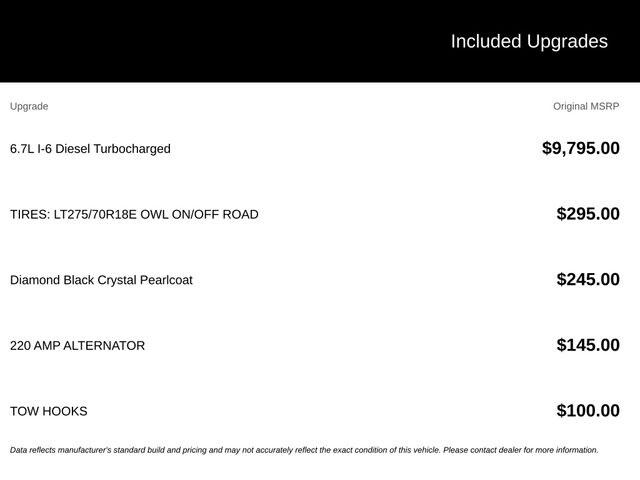640x480 pixels.
Task: Click the $145.00 alternator price
Action: pos(588,345)
